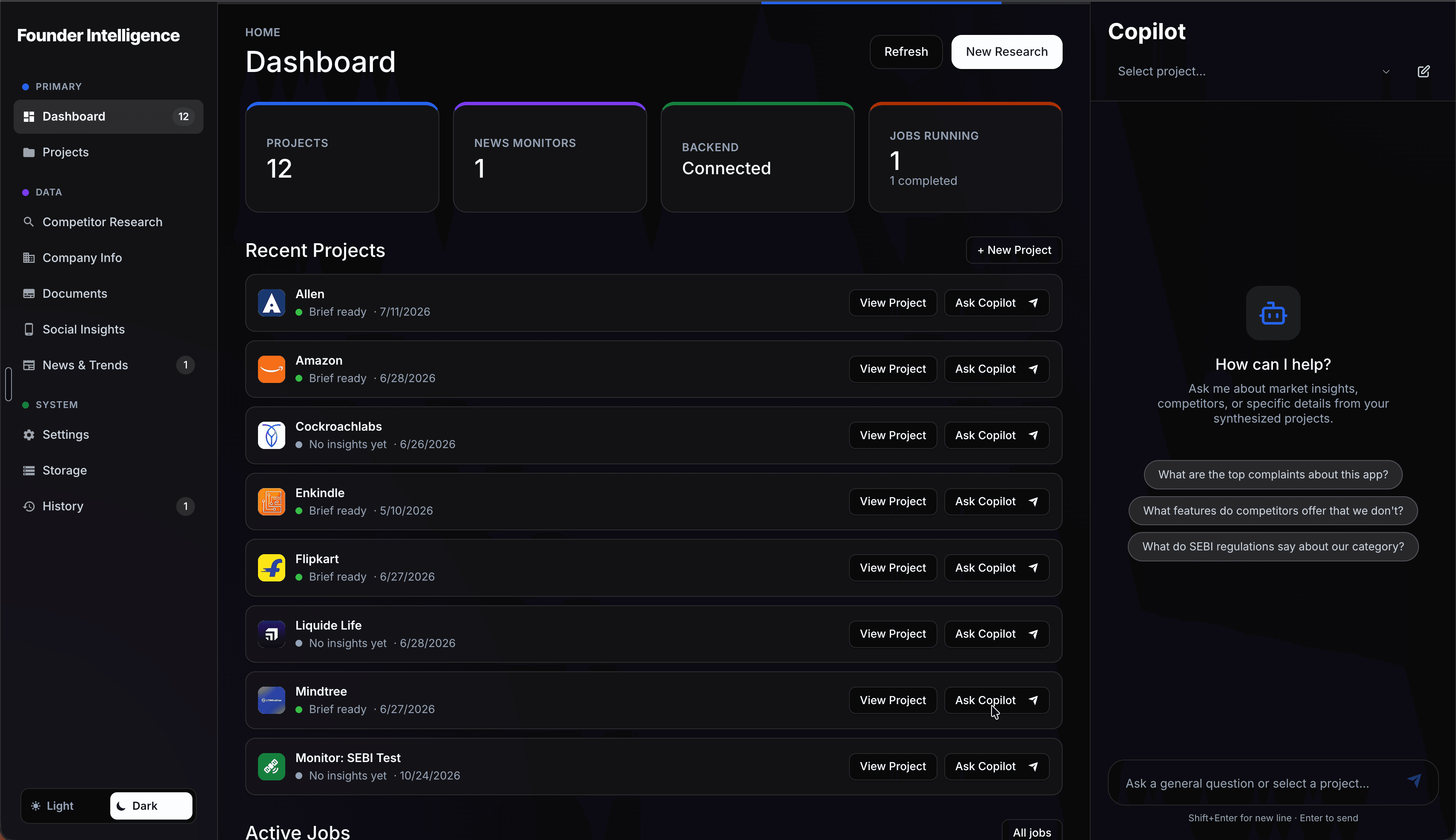This screenshot has height=840, width=1456.
Task: Open the Select project dropdown in Copilot
Action: pos(1255,72)
